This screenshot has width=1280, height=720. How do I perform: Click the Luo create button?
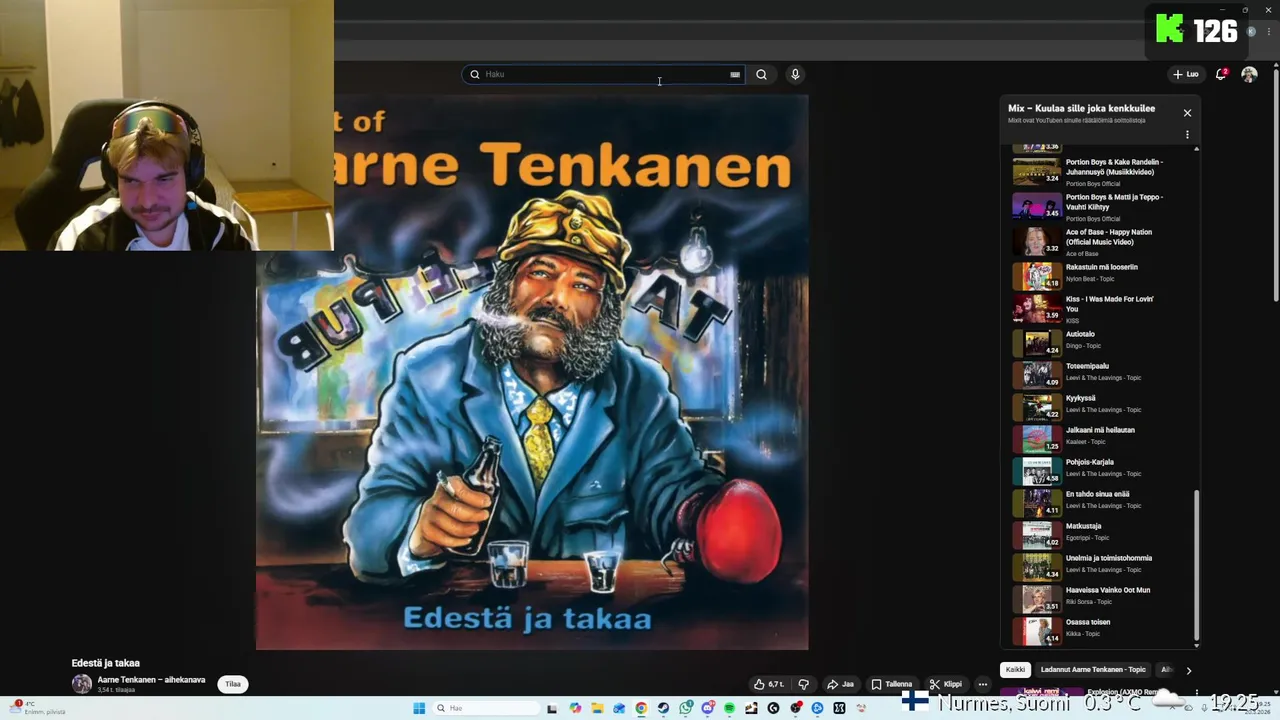1186,74
